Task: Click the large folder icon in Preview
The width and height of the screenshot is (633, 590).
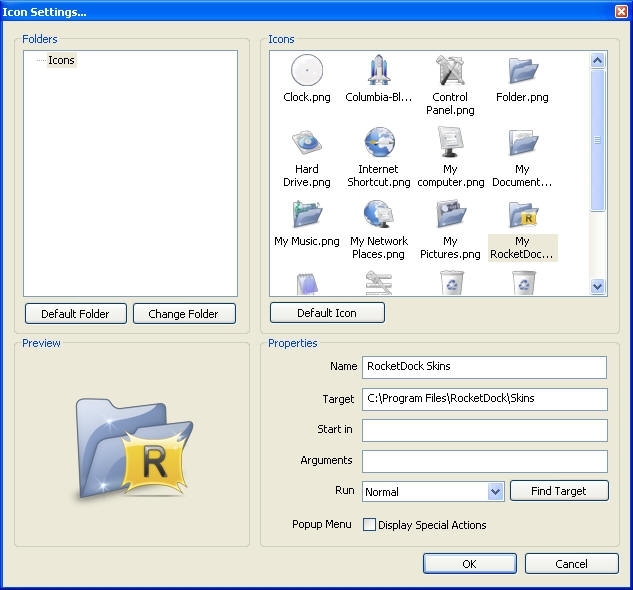Action: [x=134, y=448]
